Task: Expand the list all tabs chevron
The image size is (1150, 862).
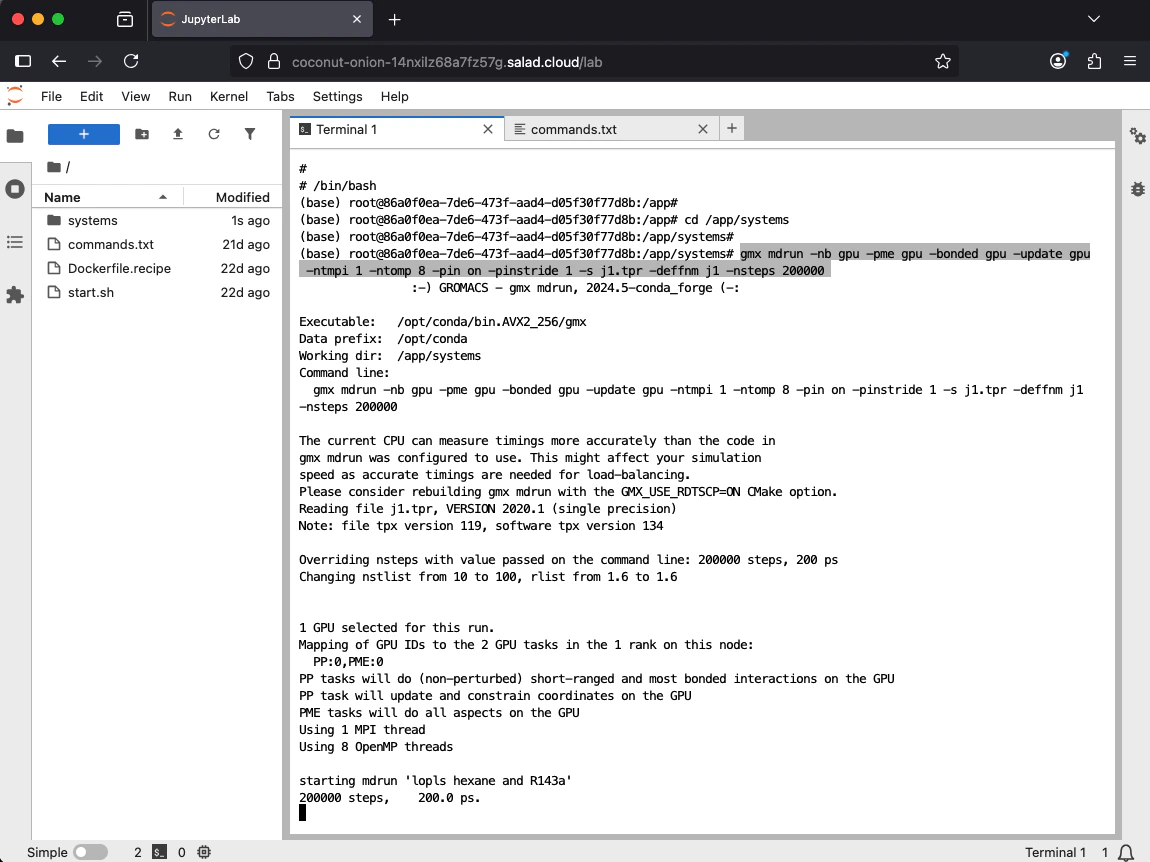Action: tap(1094, 19)
